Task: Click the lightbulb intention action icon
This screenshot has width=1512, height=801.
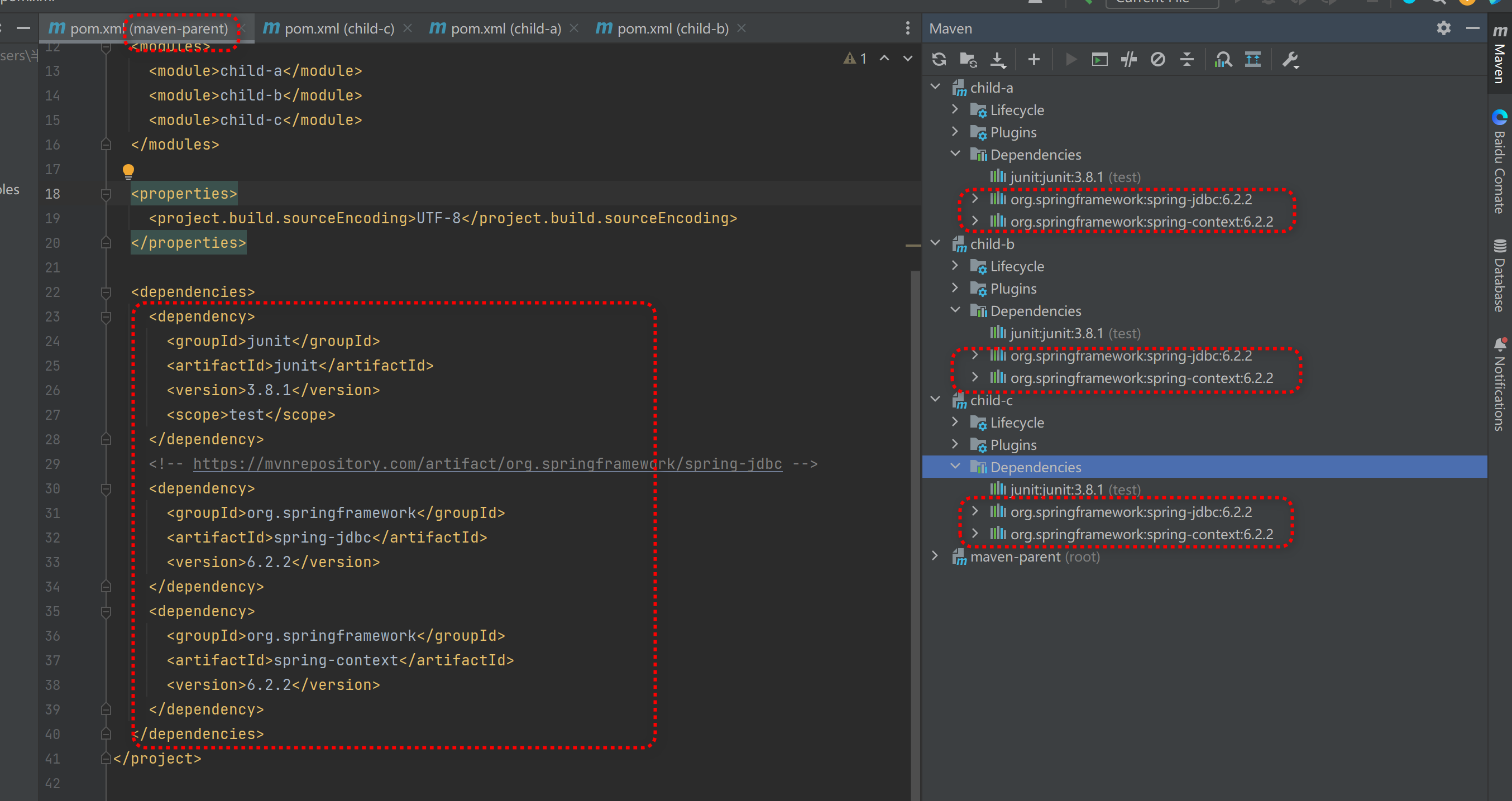Action: [x=128, y=171]
